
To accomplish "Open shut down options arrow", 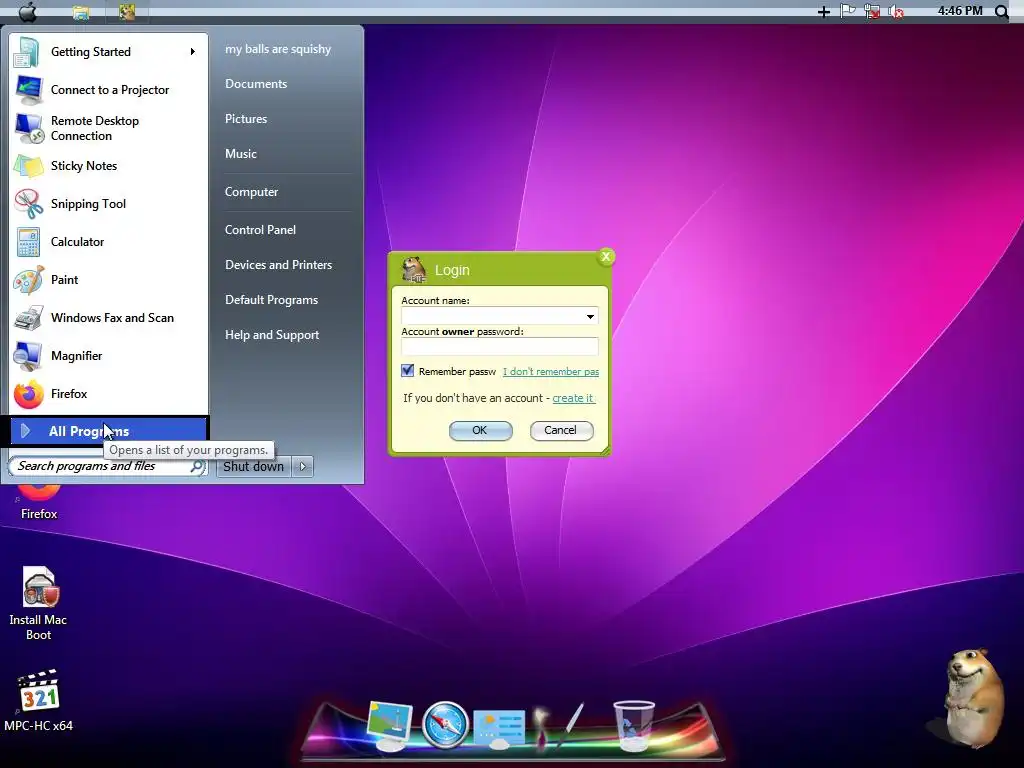I will pyautogui.click(x=302, y=466).
